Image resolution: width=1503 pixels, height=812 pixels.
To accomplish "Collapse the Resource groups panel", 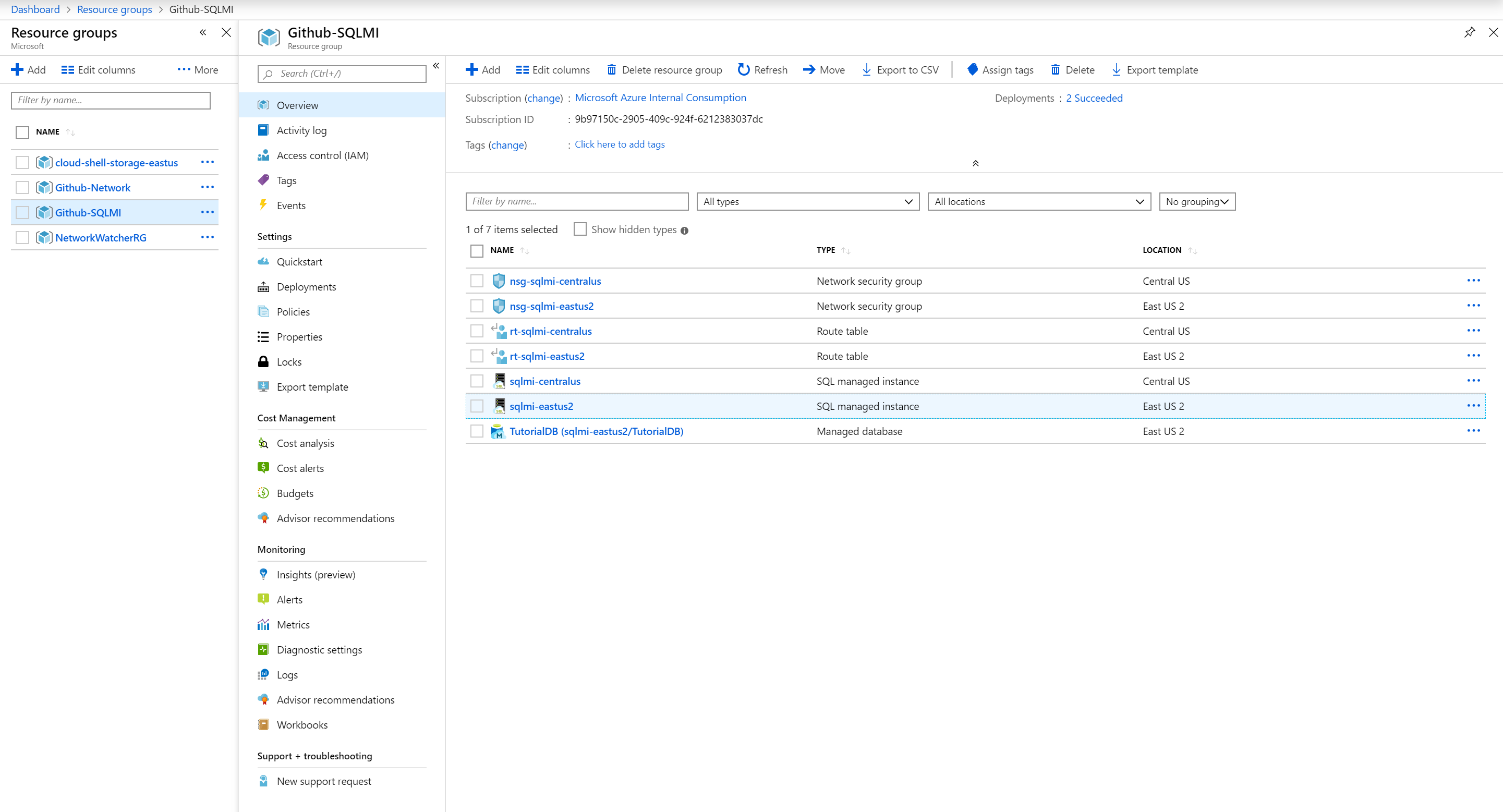I will point(202,32).
